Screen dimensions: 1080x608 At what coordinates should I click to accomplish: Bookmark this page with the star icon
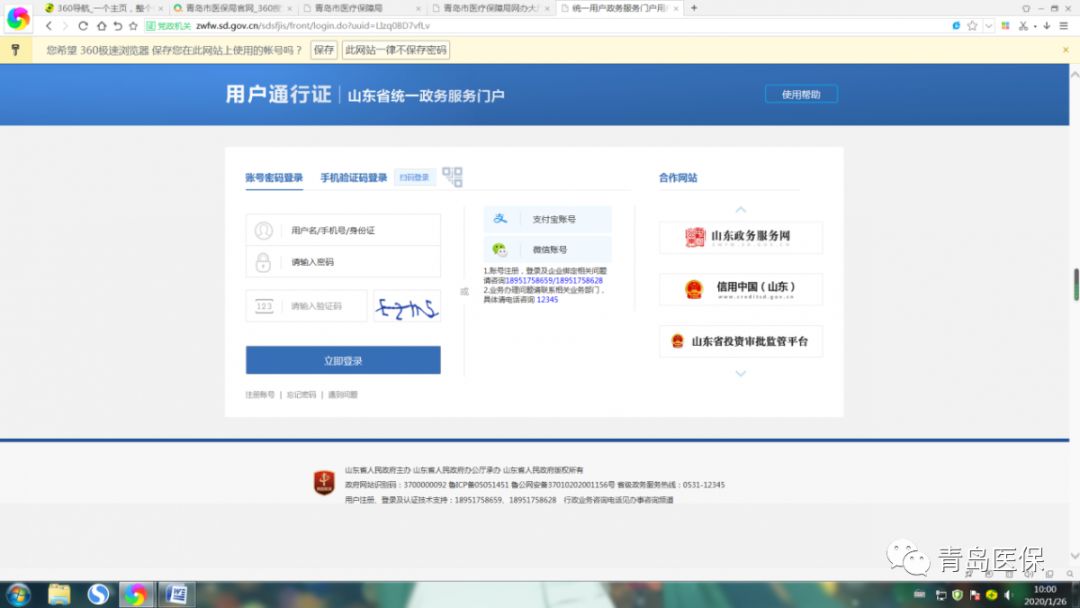[x=133, y=26]
